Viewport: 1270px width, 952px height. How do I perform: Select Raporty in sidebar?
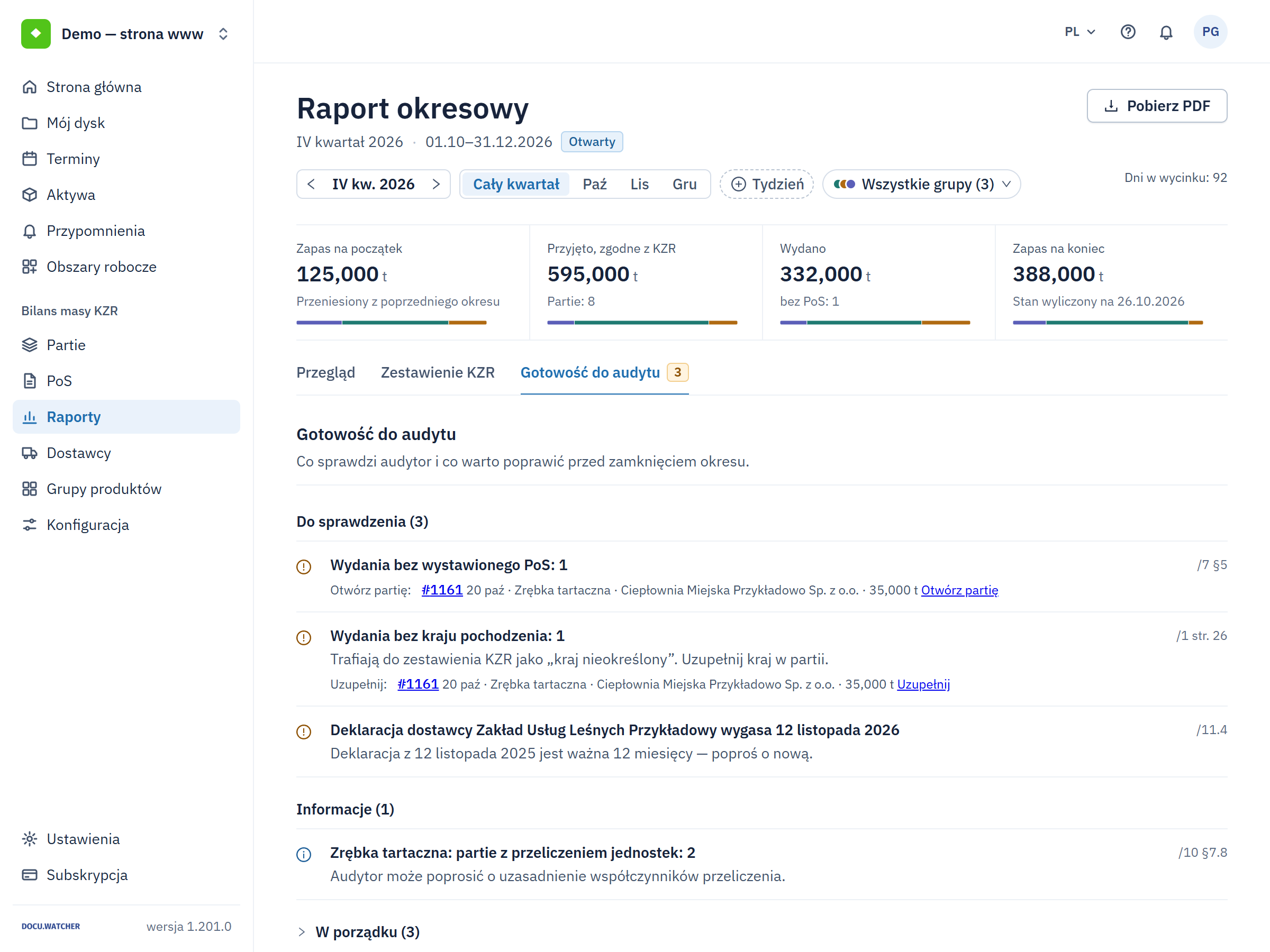click(x=126, y=417)
